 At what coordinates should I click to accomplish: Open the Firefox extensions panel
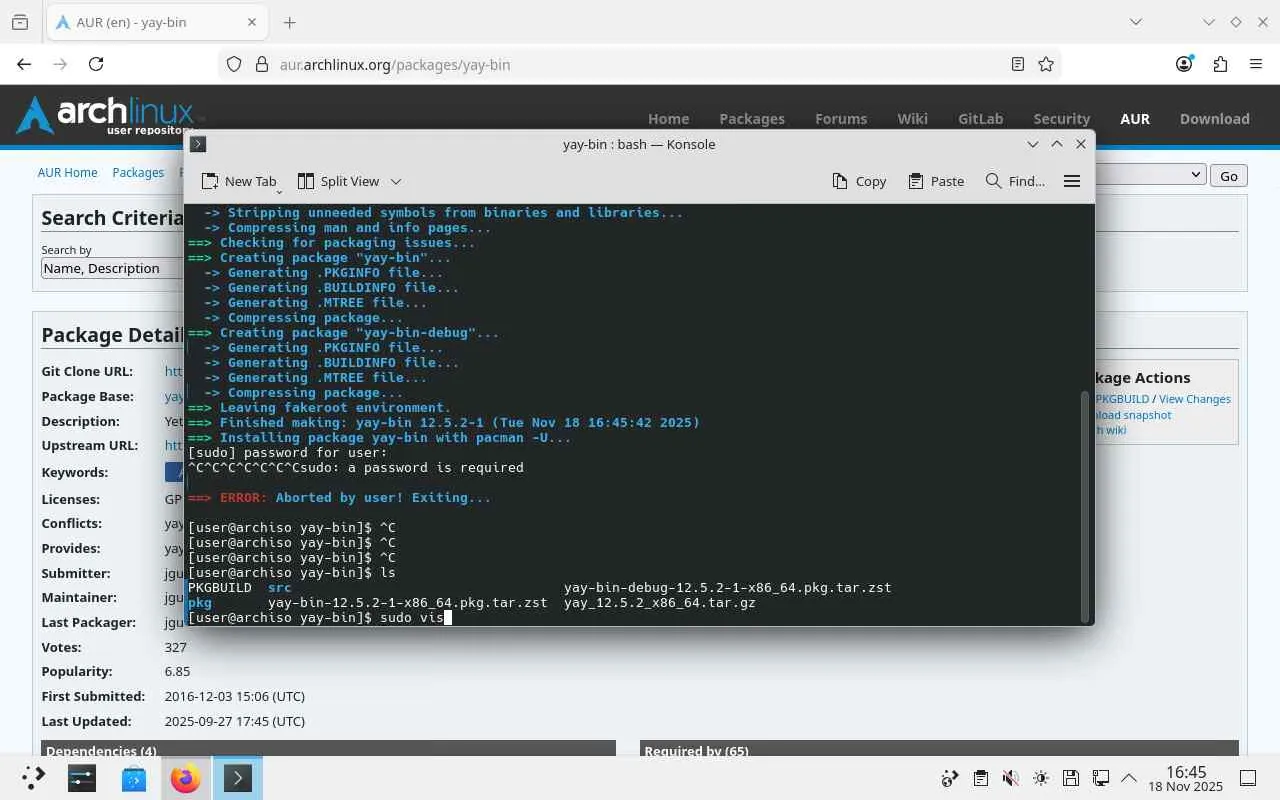tap(1220, 64)
